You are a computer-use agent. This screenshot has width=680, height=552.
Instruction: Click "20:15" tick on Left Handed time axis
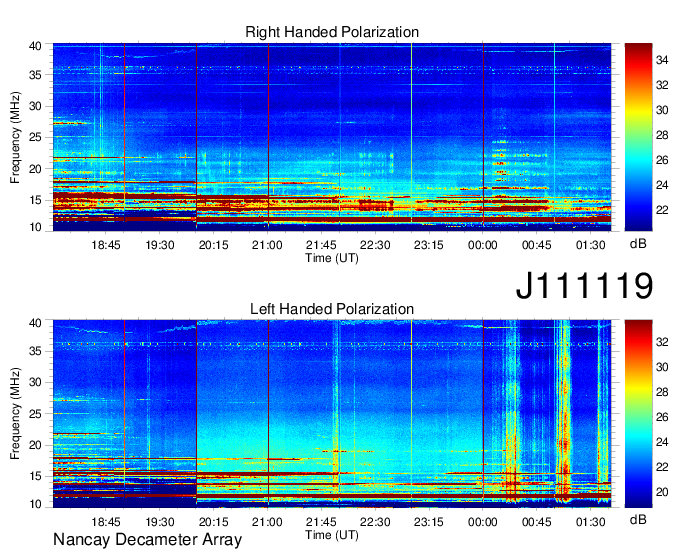213,522
